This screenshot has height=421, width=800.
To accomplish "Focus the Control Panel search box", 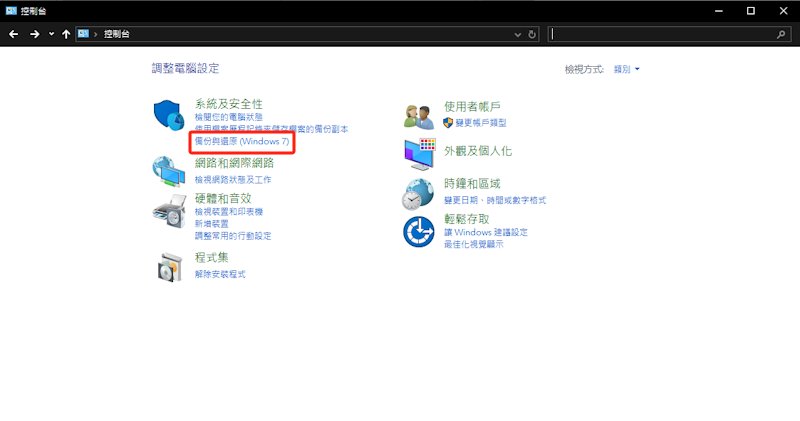I will 669,34.
